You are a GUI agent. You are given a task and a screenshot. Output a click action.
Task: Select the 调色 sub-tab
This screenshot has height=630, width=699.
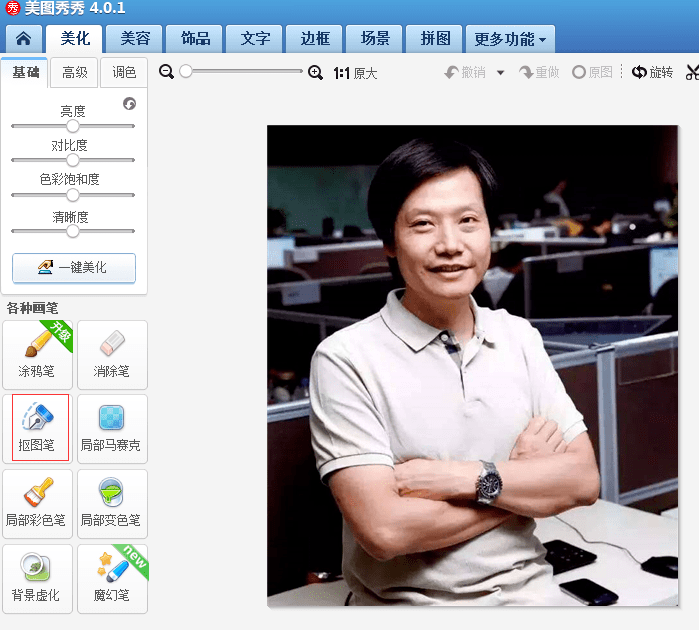pos(124,73)
